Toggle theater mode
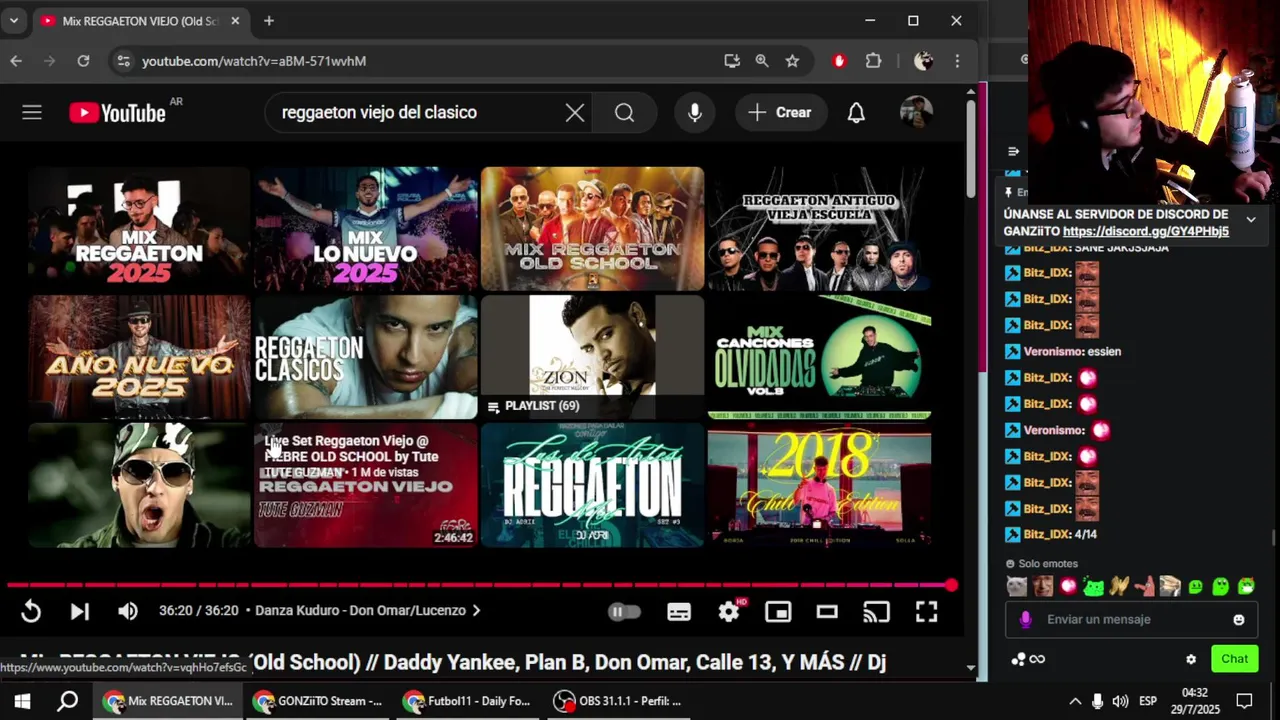 (827, 612)
